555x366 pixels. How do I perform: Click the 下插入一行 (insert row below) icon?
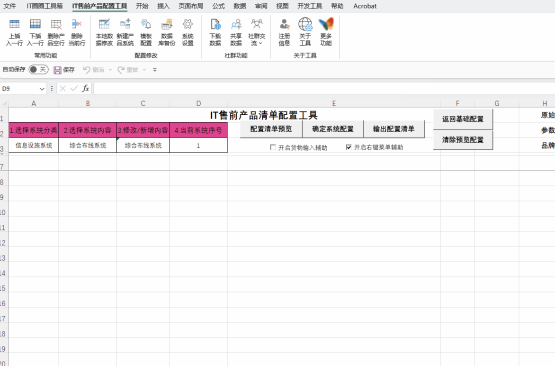[35, 24]
